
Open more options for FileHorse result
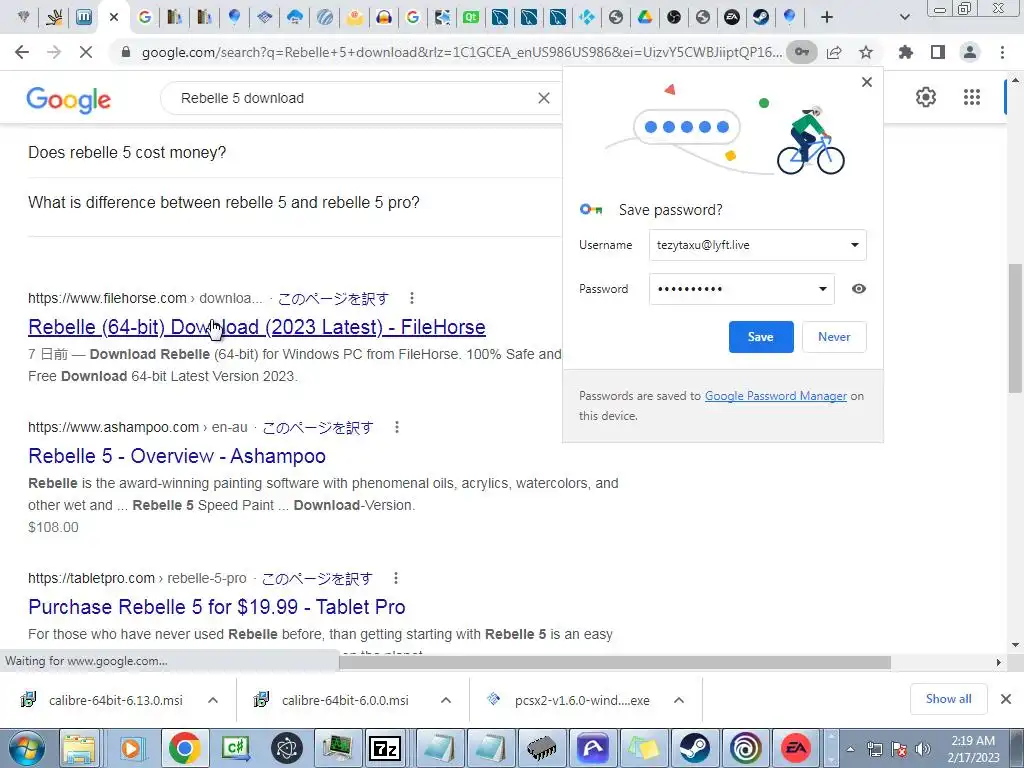(x=411, y=298)
